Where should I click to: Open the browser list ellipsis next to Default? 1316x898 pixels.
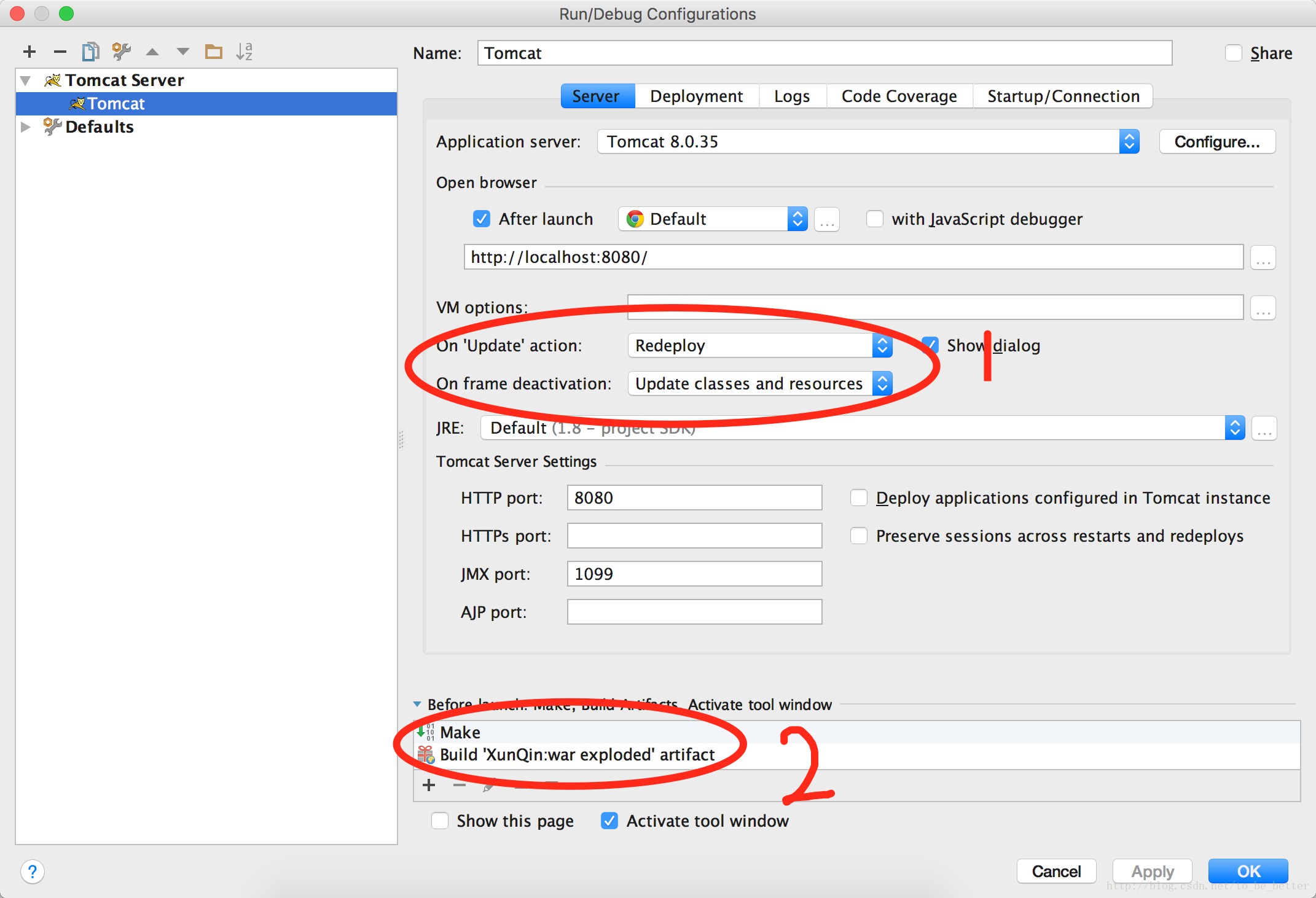tap(826, 219)
